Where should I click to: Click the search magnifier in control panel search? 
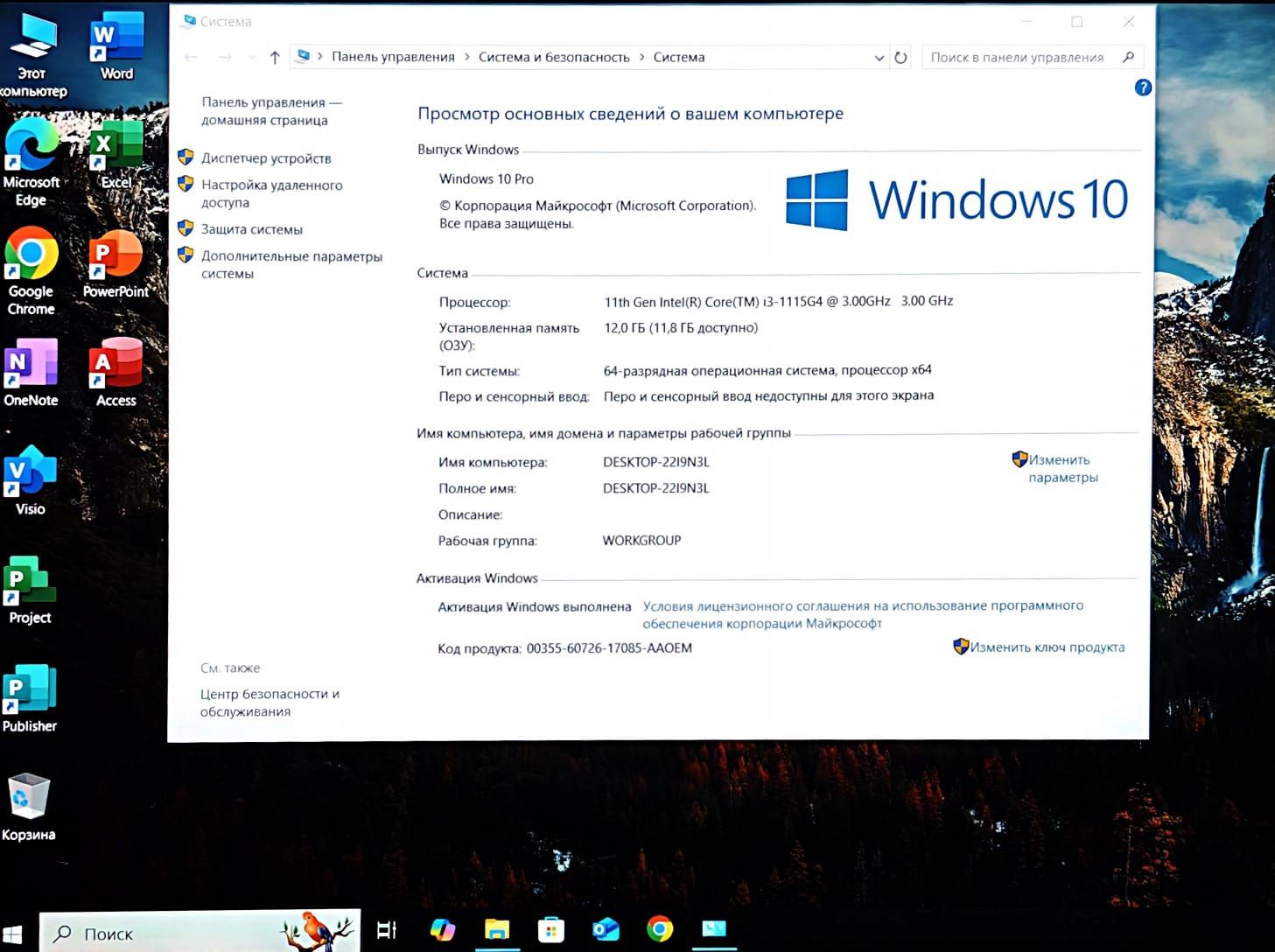(1128, 57)
